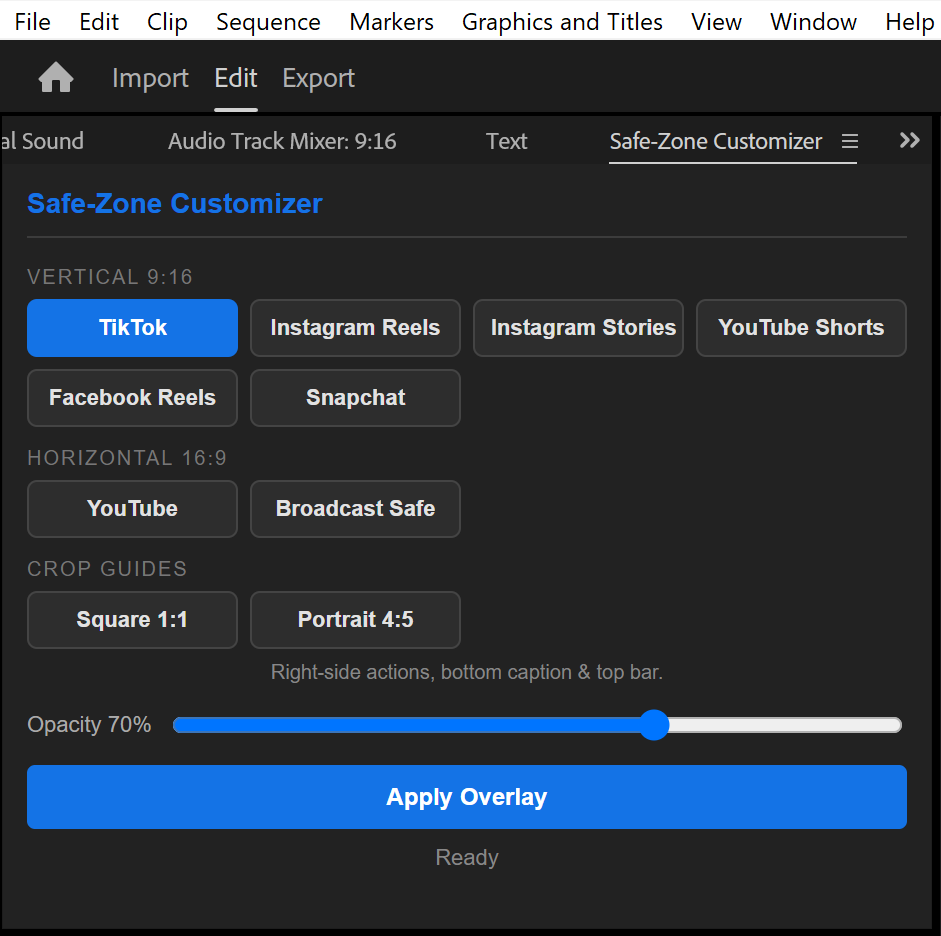Click the Ready status text
The height and width of the screenshot is (936, 941).
467,857
